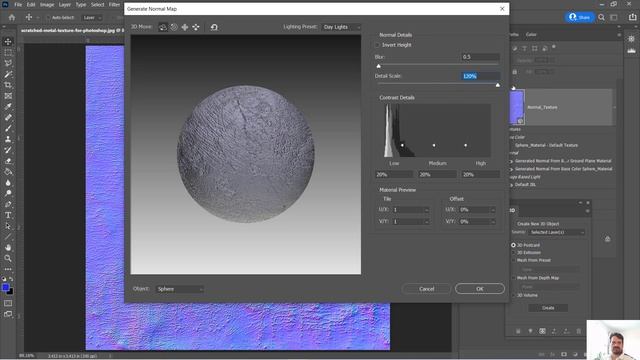The image size is (640, 360).
Task: Expand Generated Normal Ground Plane Material
Action: [511, 161]
